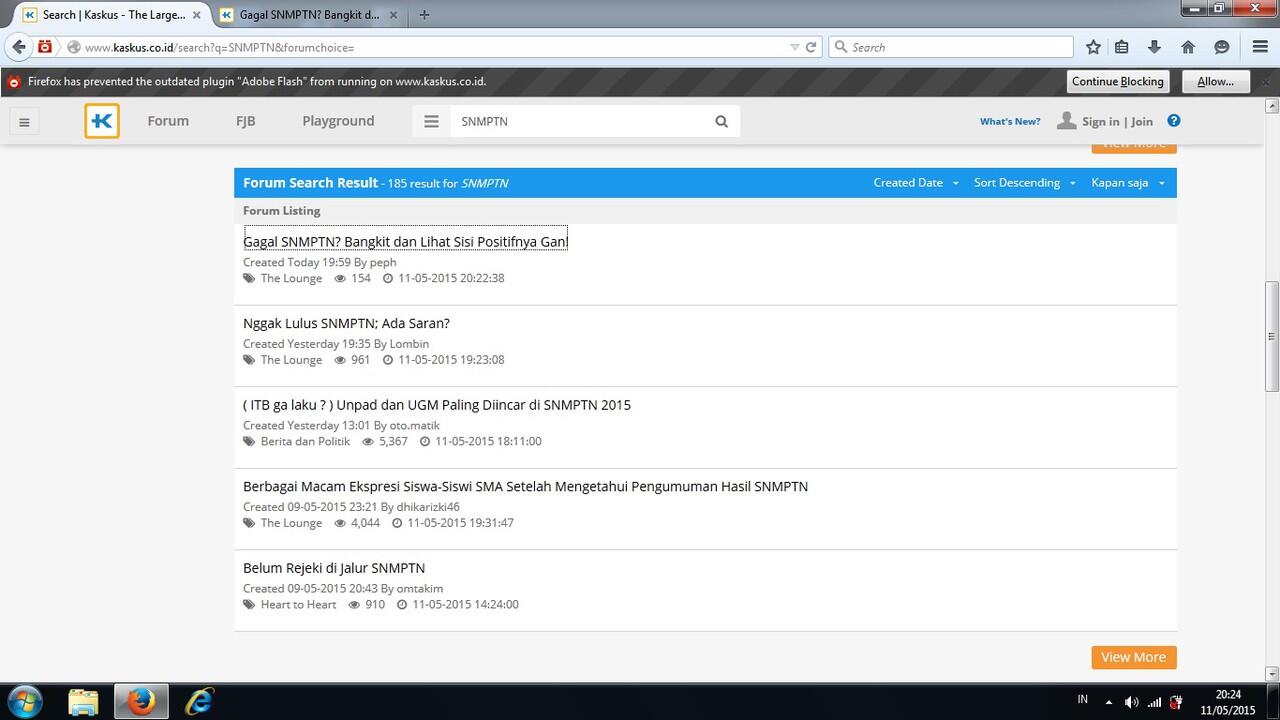Image resolution: width=1280 pixels, height=720 pixels.
Task: Click the Firefox back arrow button
Action: pos(18,47)
